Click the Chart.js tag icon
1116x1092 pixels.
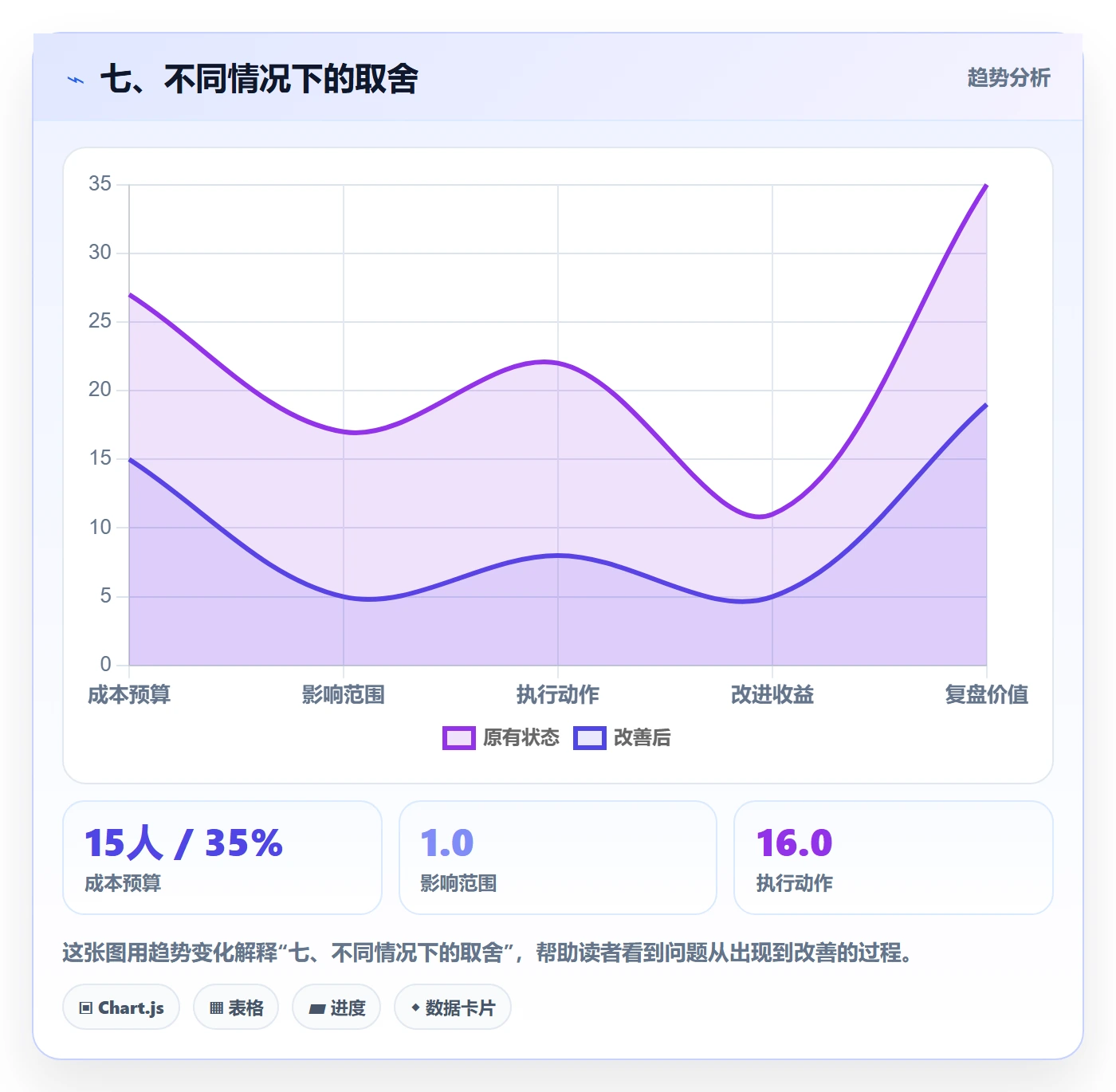pos(86,1008)
